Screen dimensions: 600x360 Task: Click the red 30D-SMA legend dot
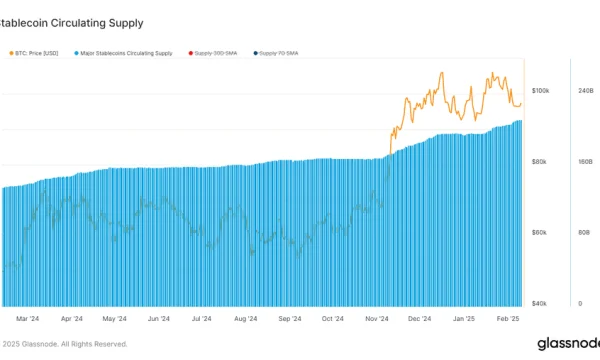[191, 53]
